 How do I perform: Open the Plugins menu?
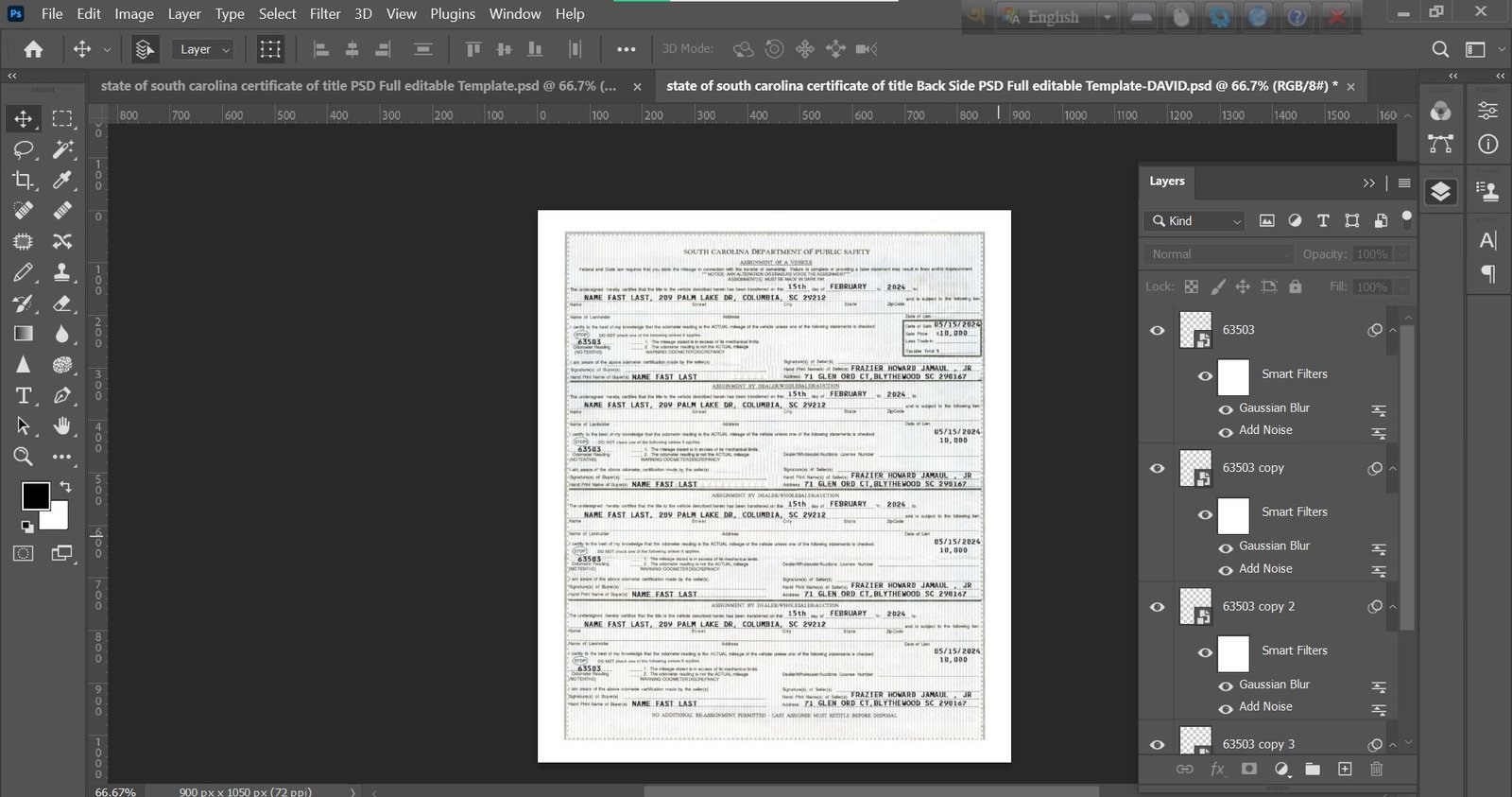pos(453,14)
